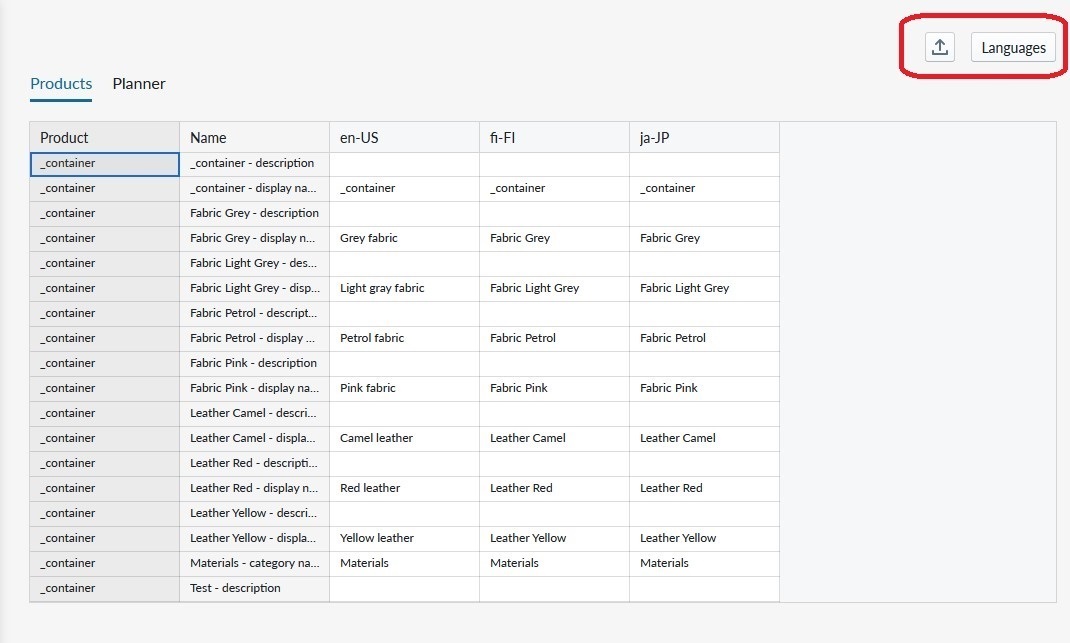The height and width of the screenshot is (643, 1070).
Task: Switch to the Planner tab
Action: (x=139, y=83)
